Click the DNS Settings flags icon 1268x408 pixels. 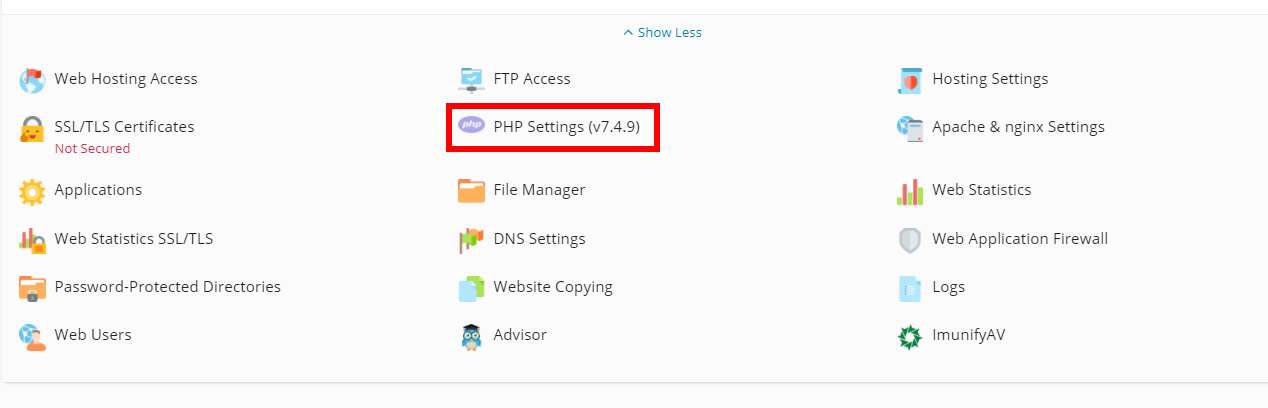[471, 240]
